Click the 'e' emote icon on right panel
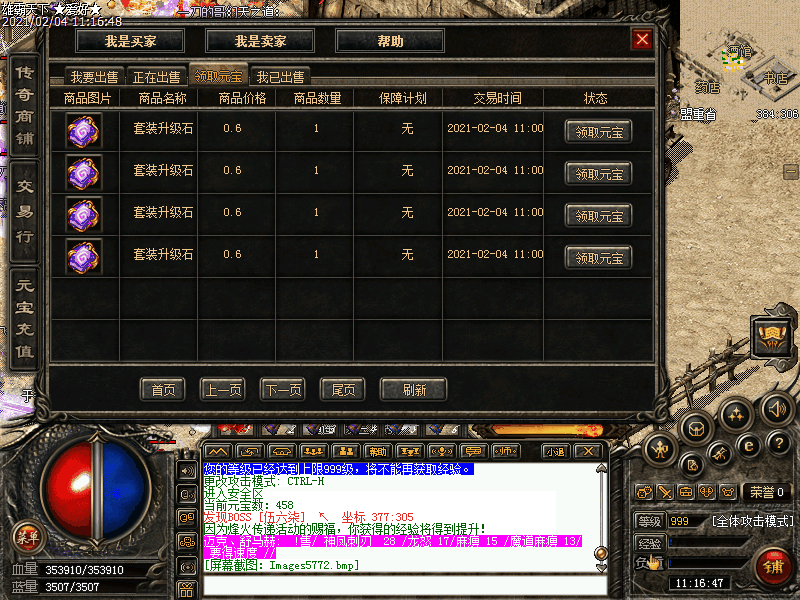 click(747, 446)
